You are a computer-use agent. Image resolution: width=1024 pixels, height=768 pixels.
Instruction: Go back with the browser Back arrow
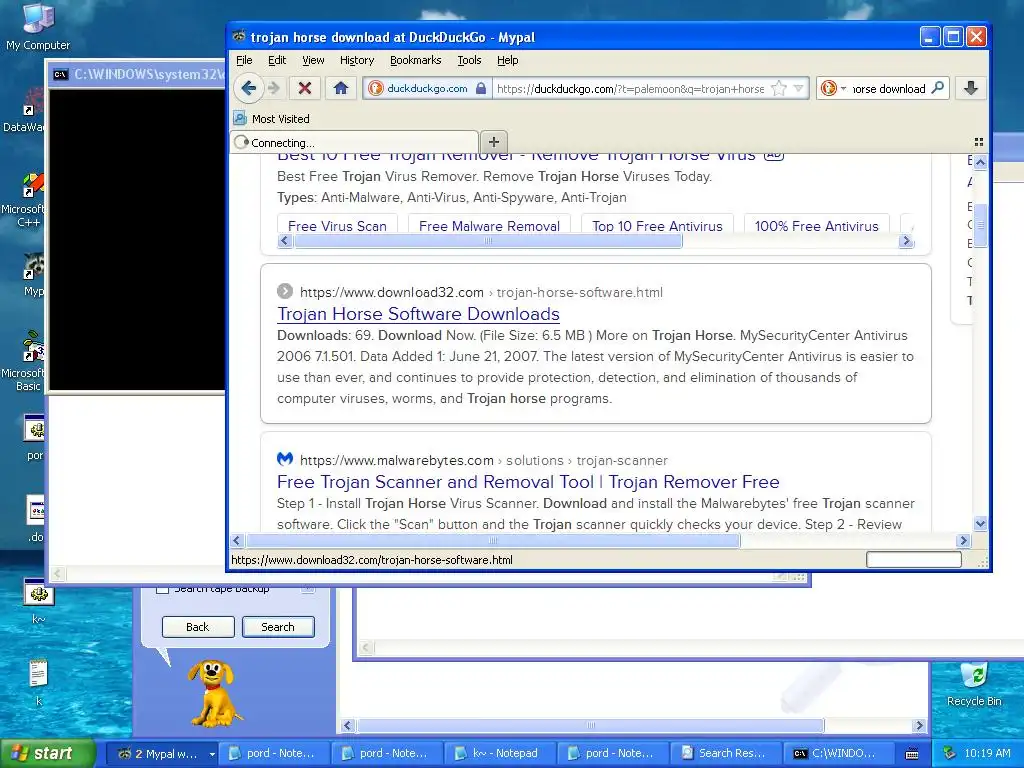point(248,88)
